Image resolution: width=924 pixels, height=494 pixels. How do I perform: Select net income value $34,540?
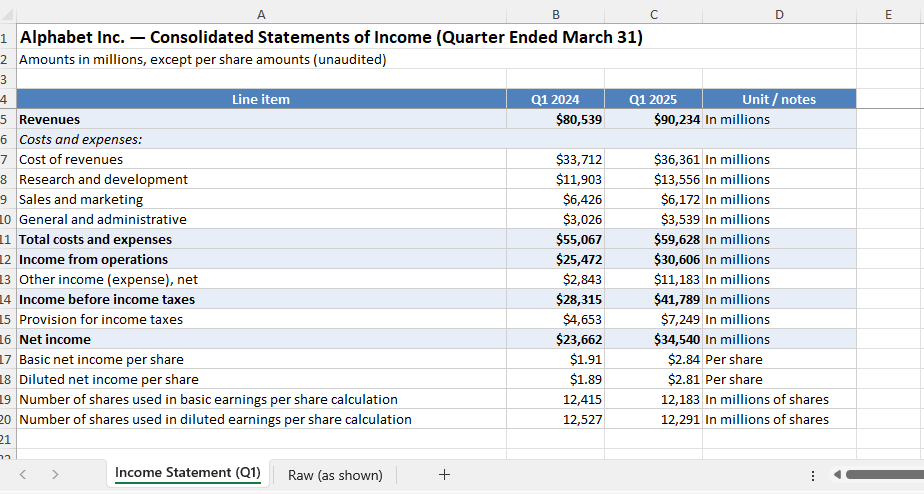coord(653,340)
